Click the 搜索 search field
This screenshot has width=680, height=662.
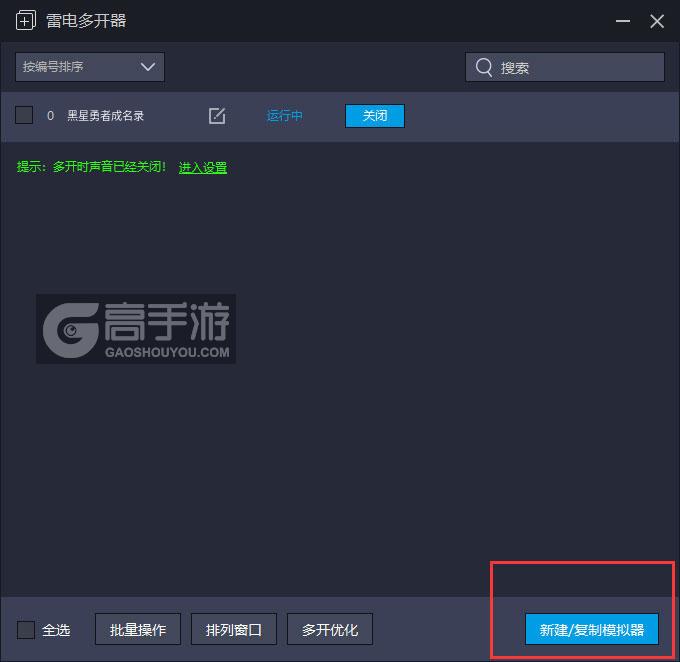[x=565, y=67]
